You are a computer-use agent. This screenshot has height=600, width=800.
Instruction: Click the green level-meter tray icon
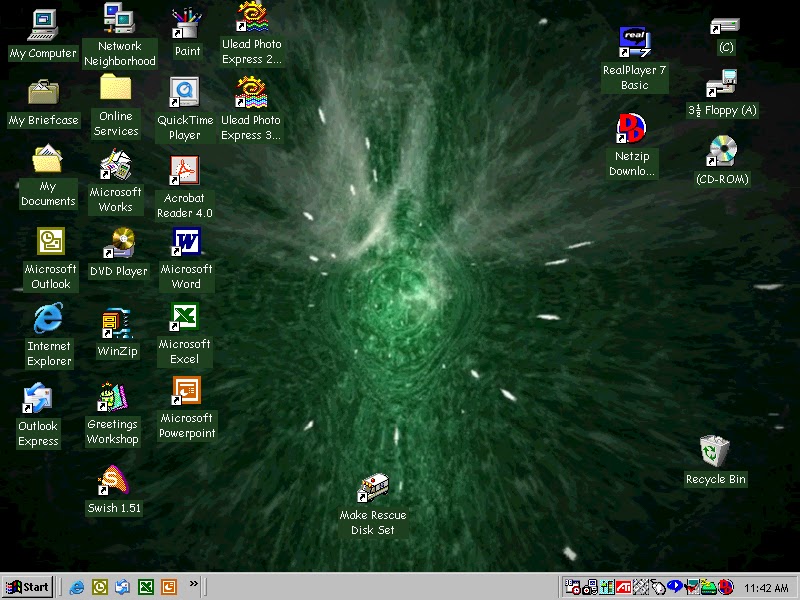[607, 587]
